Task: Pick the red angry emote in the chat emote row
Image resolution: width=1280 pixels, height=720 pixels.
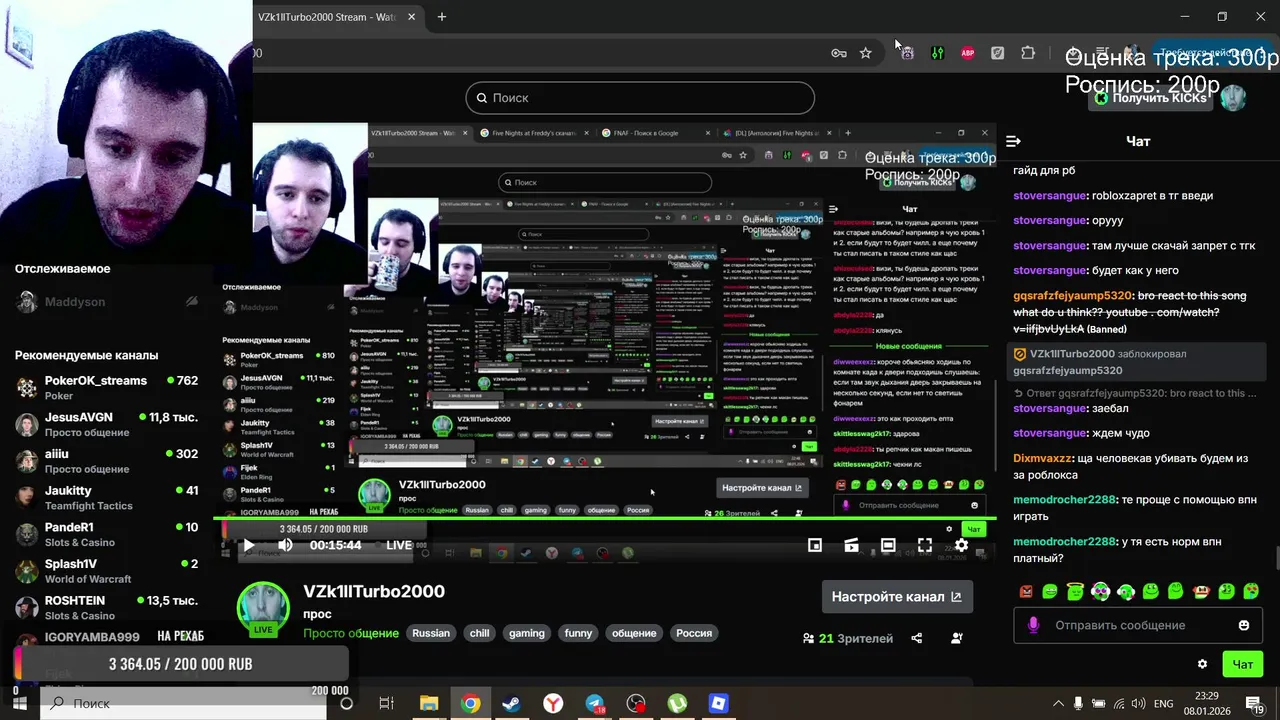Action: [x=1025, y=591]
